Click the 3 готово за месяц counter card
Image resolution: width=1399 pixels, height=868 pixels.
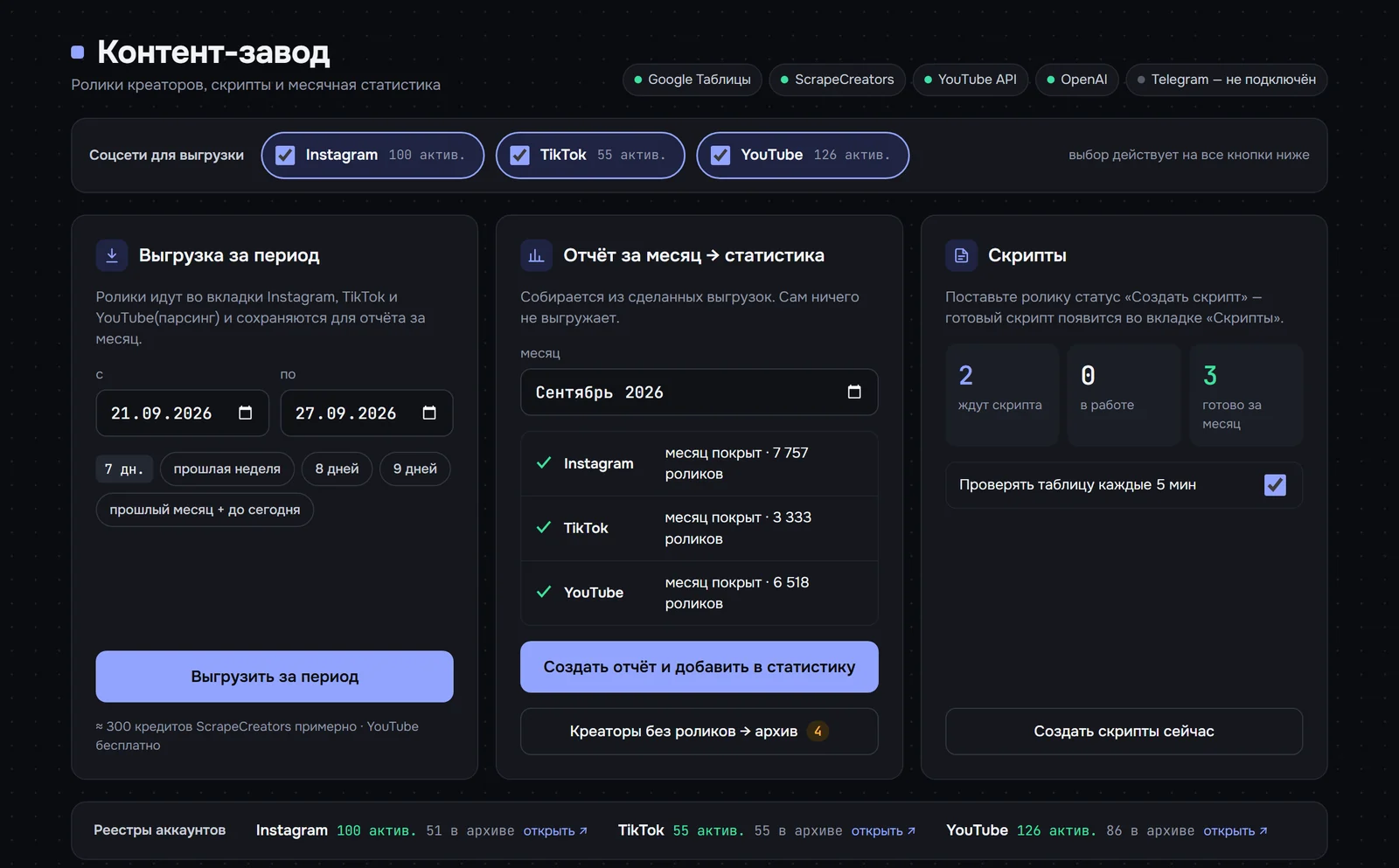(x=1246, y=395)
